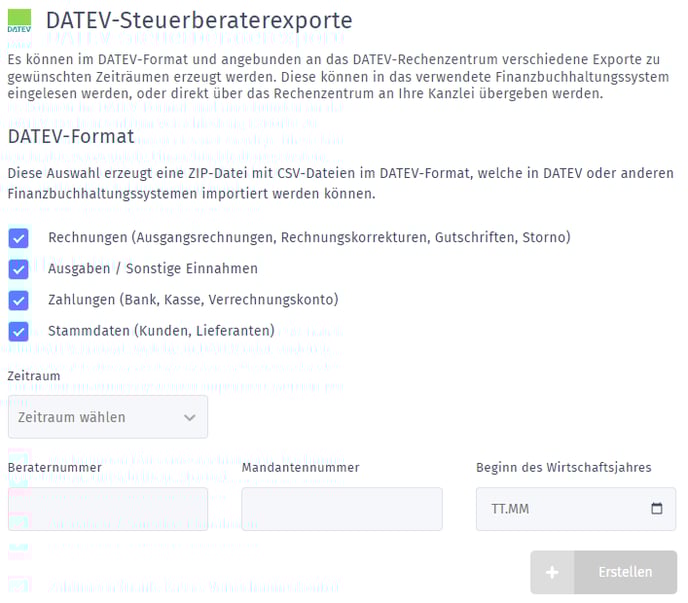Click the Erstellen button

604,572
